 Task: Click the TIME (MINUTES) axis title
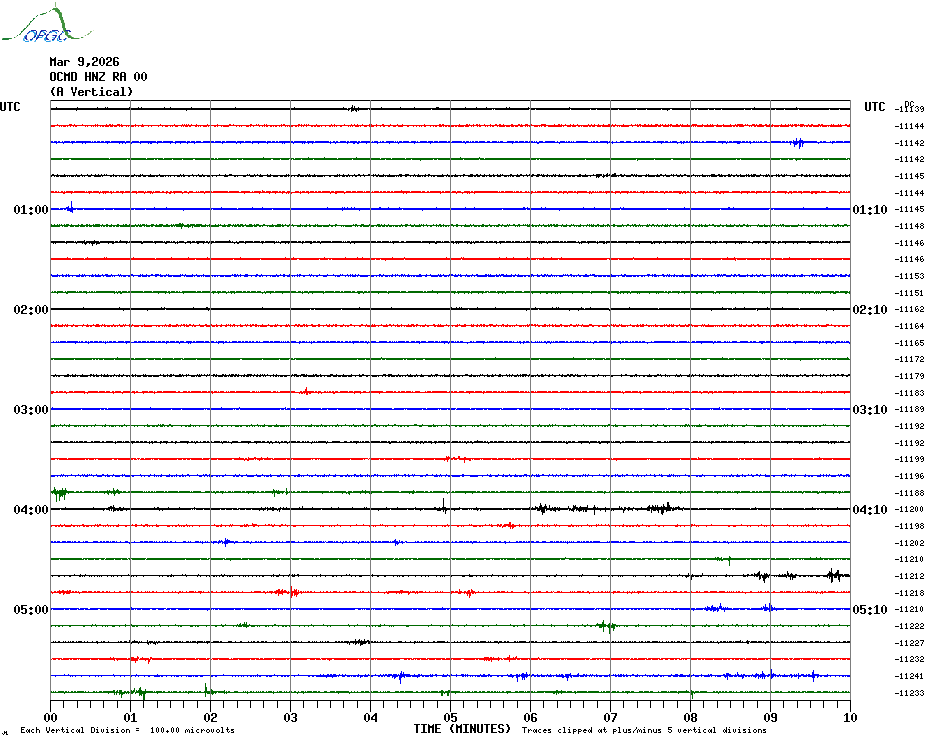pyautogui.click(x=462, y=729)
